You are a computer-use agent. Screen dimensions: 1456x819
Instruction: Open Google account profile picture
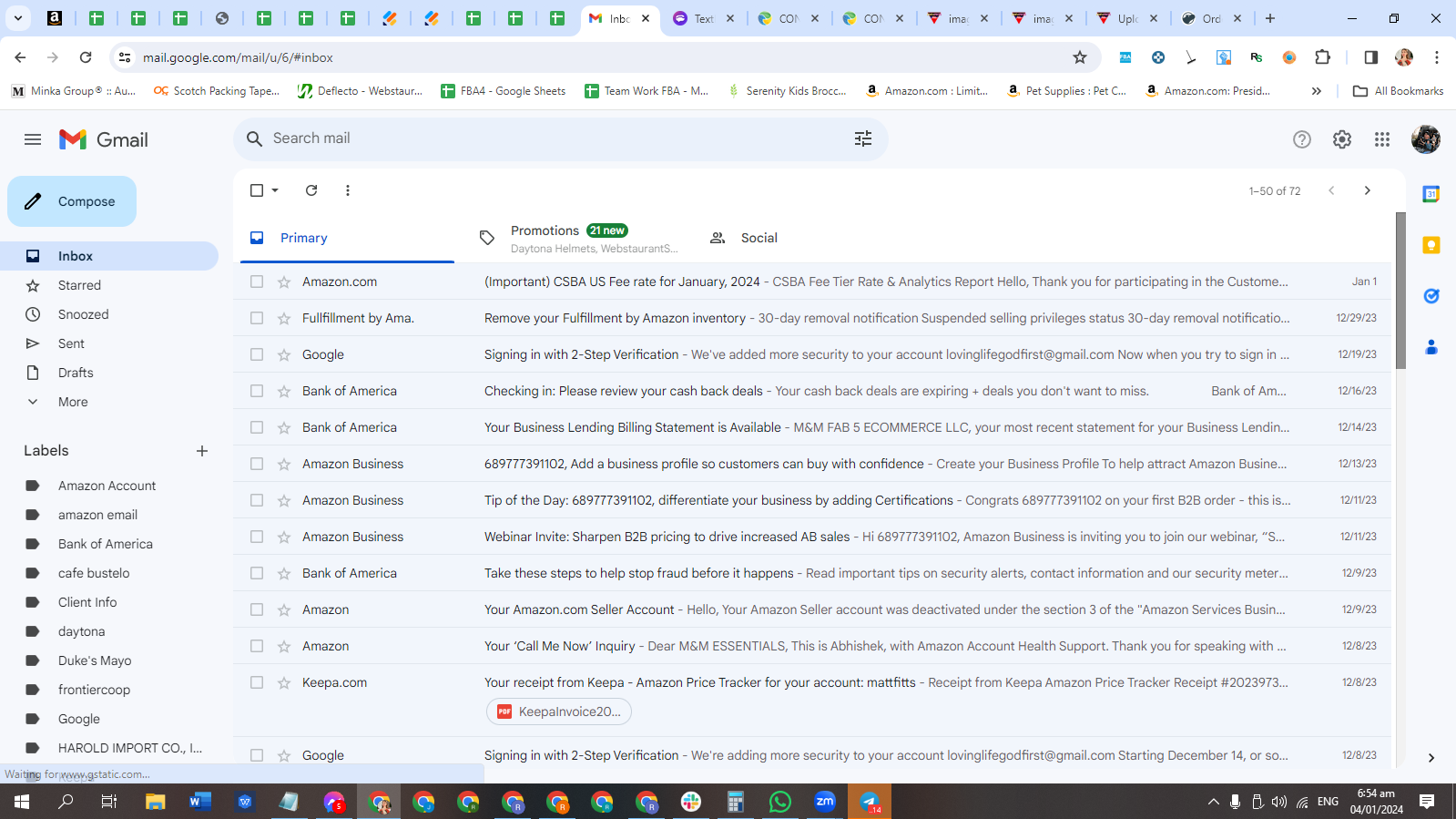[x=1426, y=139]
